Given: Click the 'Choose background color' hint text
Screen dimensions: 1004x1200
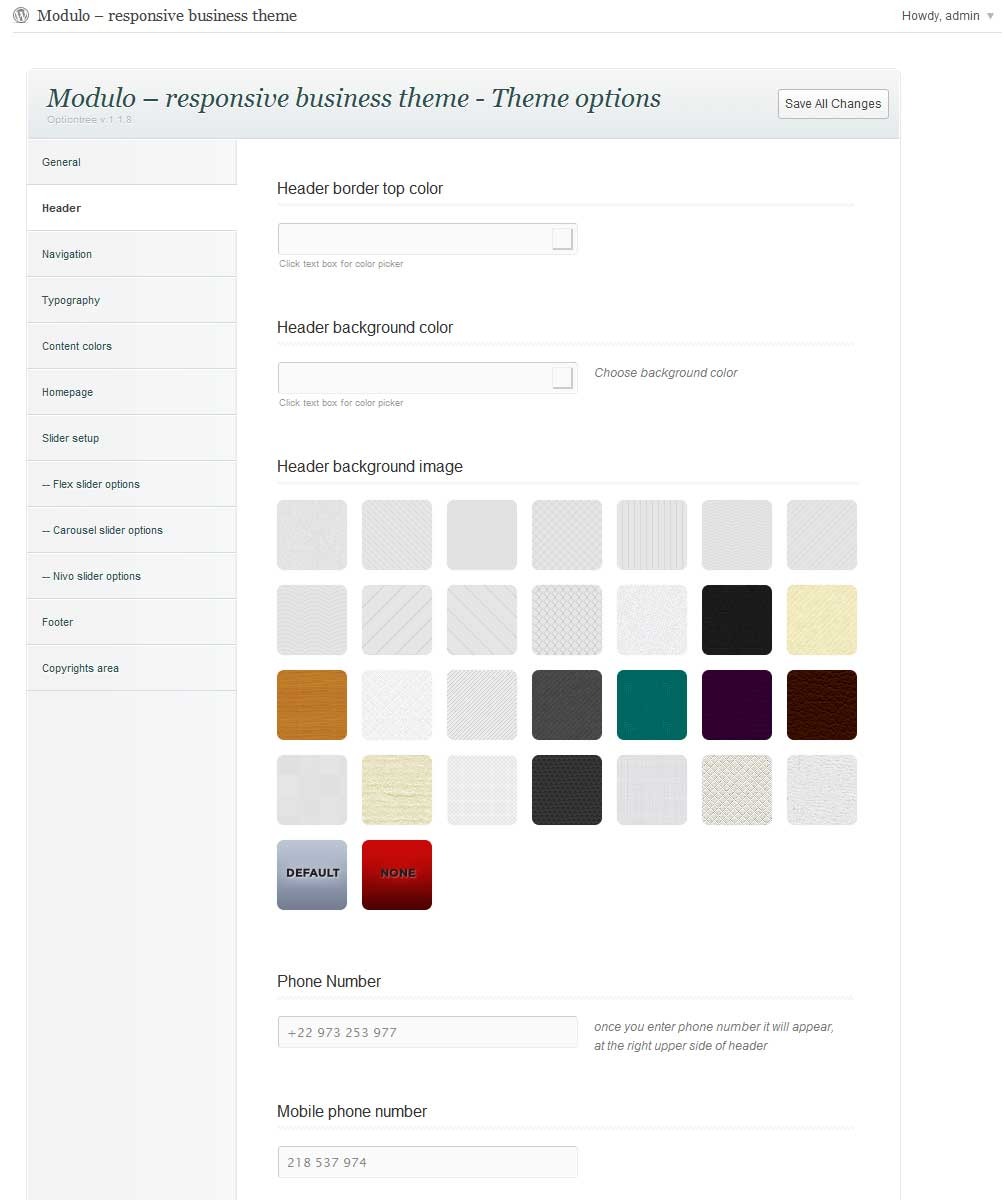Looking at the screenshot, I should [666, 373].
